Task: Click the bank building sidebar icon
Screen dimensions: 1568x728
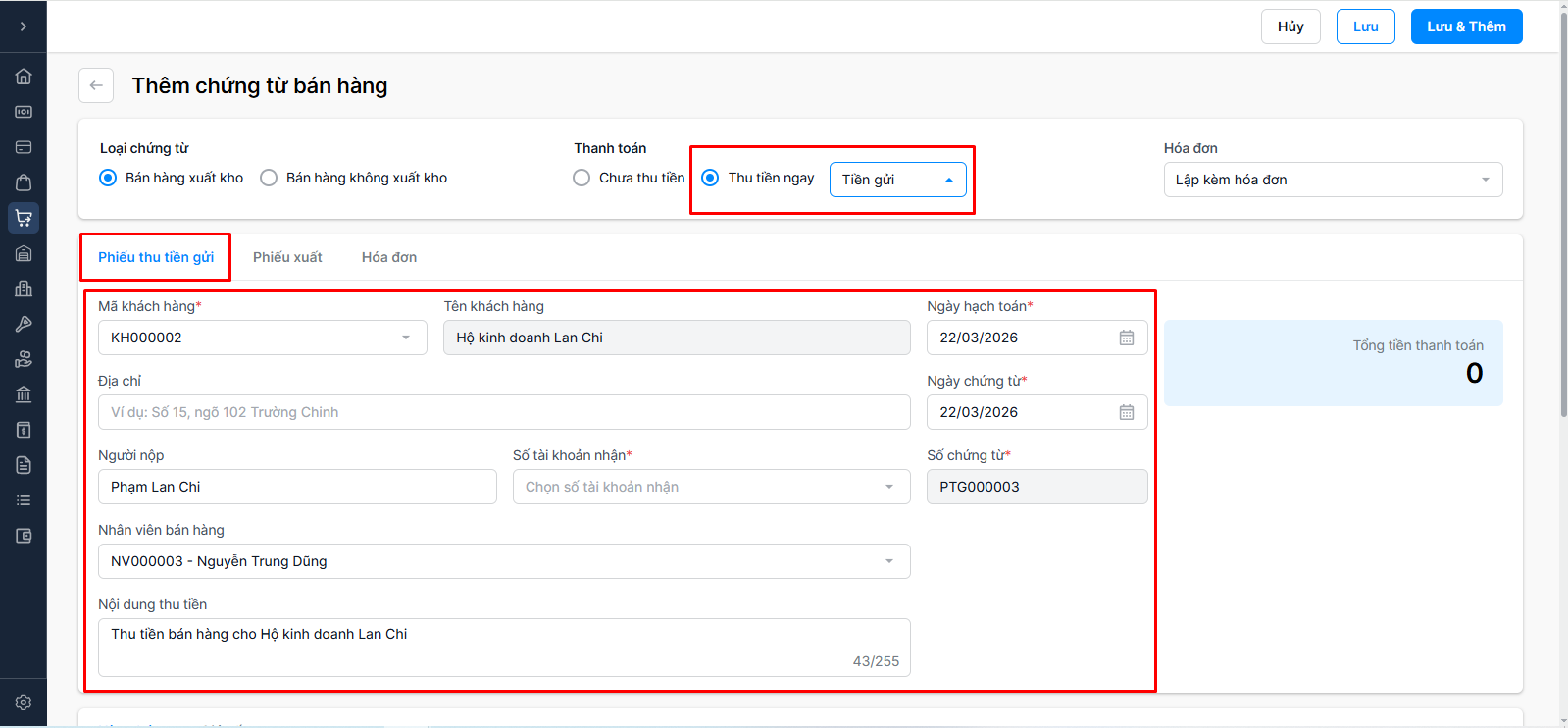Action: (24, 394)
